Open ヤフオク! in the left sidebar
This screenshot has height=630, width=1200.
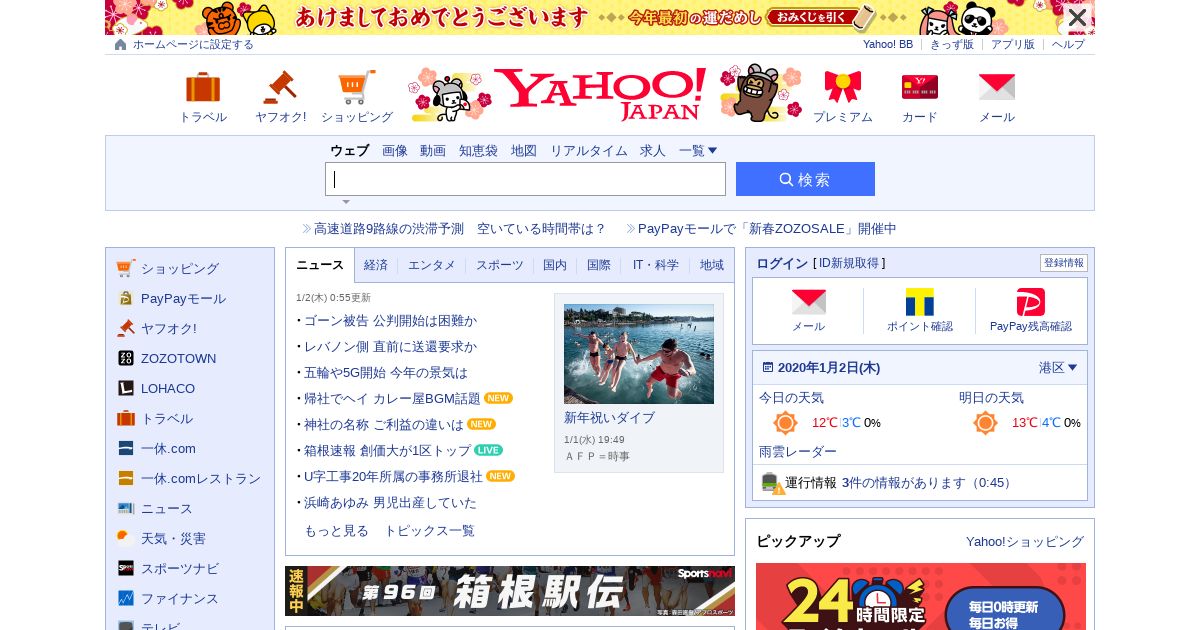(x=169, y=328)
